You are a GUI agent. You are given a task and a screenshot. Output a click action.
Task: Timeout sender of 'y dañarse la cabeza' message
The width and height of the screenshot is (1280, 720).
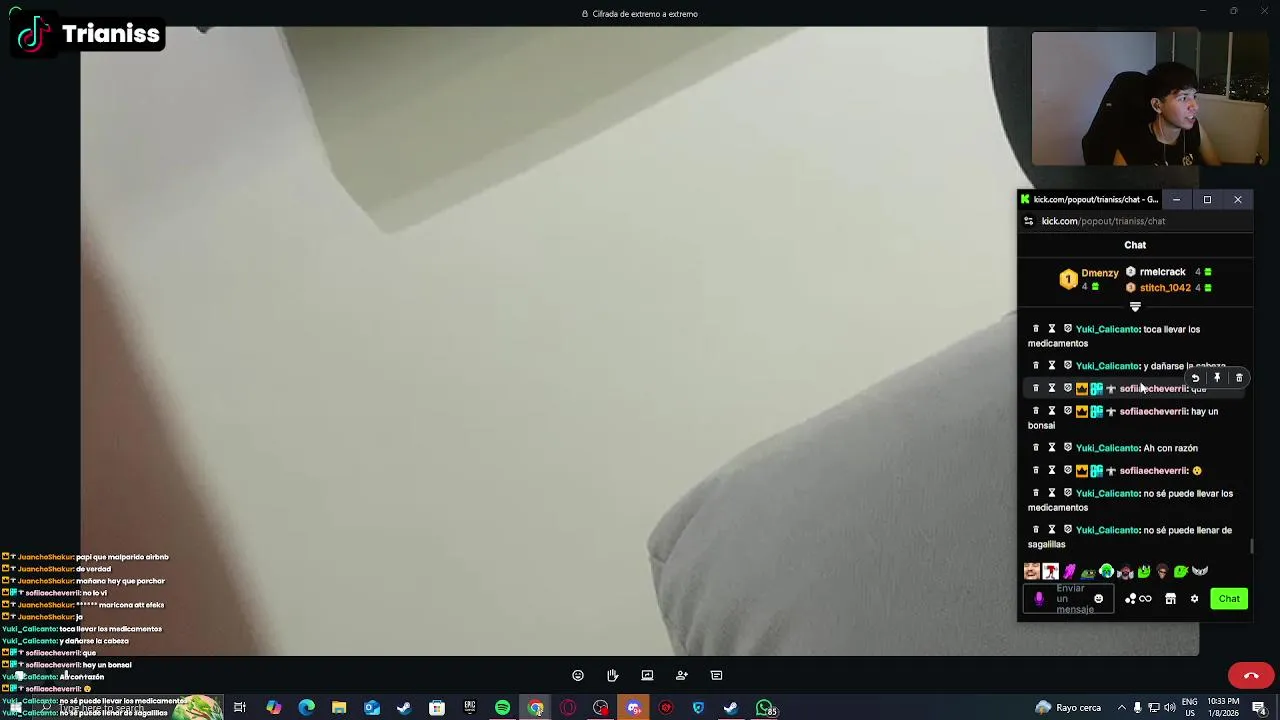(x=1052, y=366)
